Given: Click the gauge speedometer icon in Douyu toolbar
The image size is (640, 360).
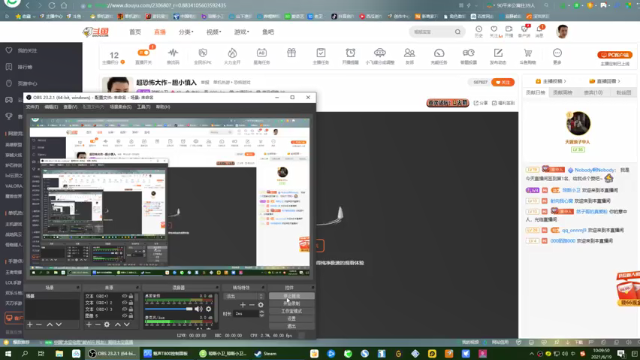Looking at the screenshot, I should [x=439, y=53].
